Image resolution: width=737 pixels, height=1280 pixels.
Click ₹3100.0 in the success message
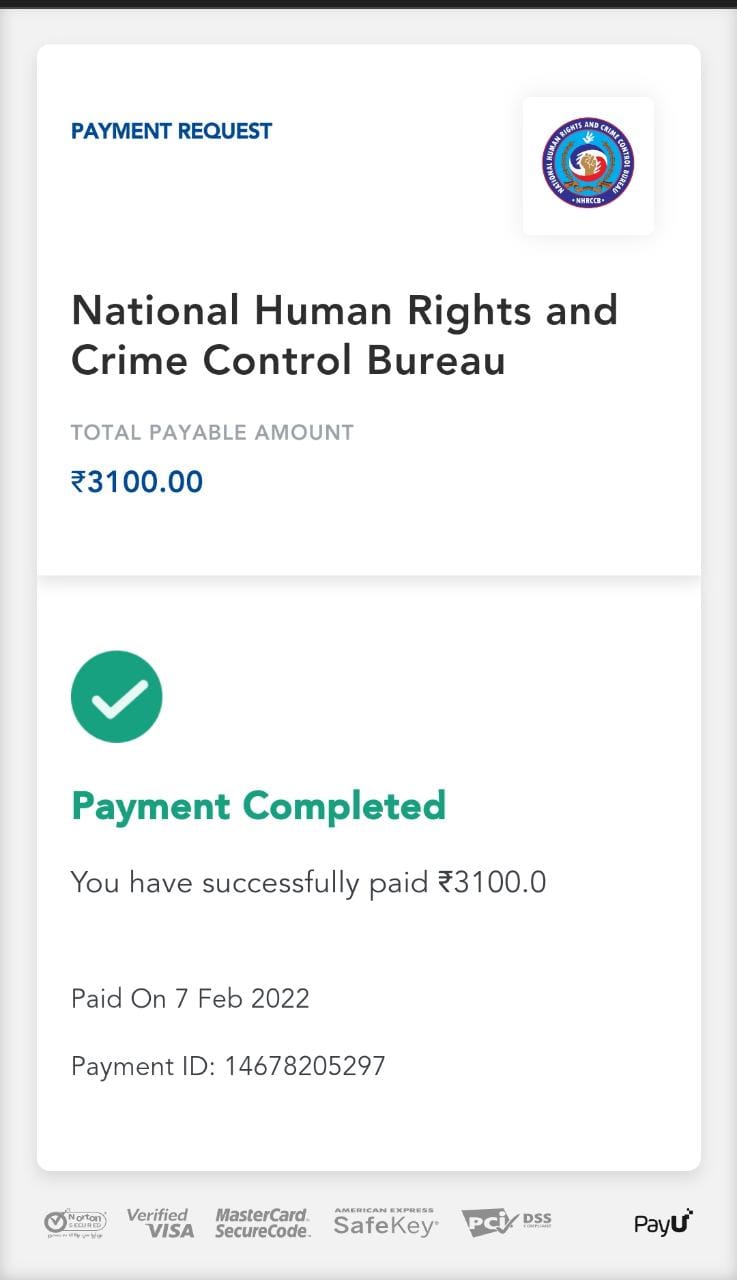(492, 883)
